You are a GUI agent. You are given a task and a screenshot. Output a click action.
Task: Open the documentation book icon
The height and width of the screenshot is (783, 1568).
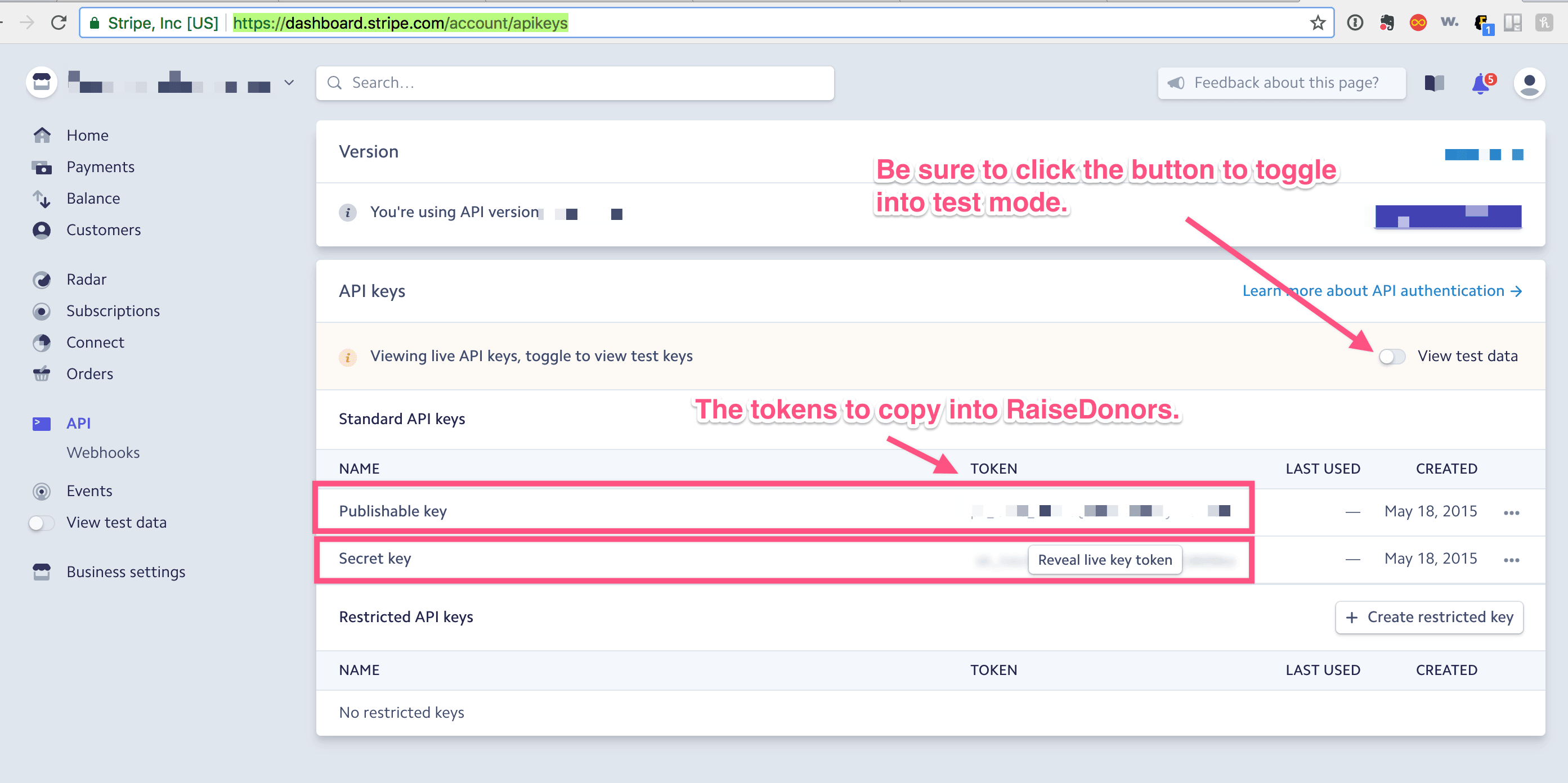click(x=1434, y=83)
